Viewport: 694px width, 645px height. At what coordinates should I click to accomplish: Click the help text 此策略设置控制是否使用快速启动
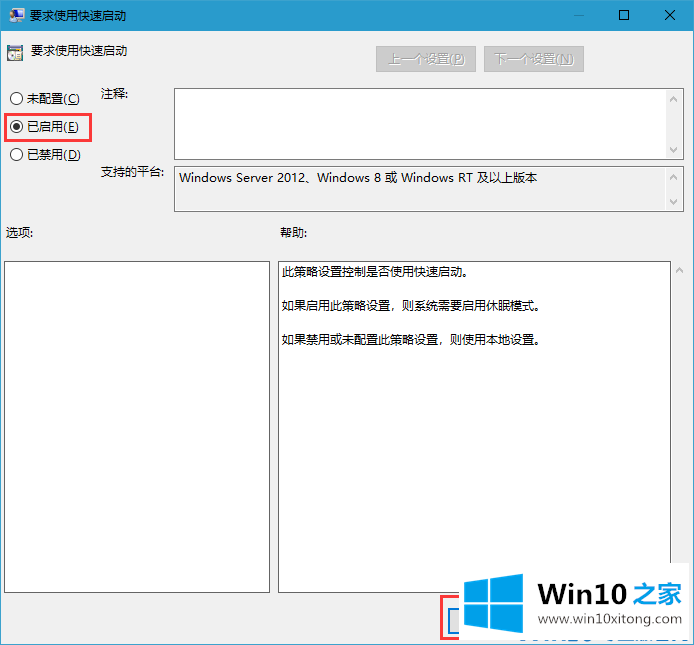click(374, 271)
